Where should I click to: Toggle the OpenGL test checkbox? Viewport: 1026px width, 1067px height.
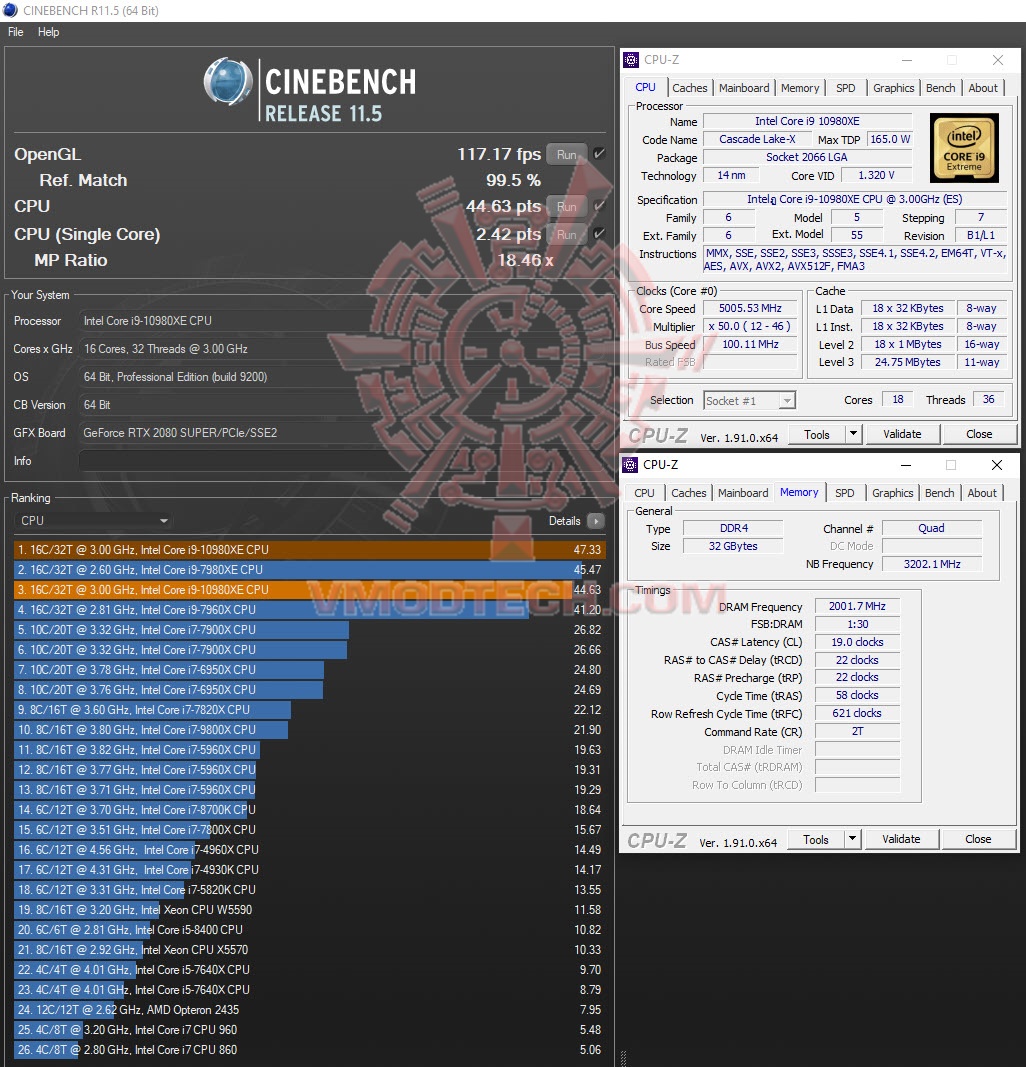(x=599, y=154)
